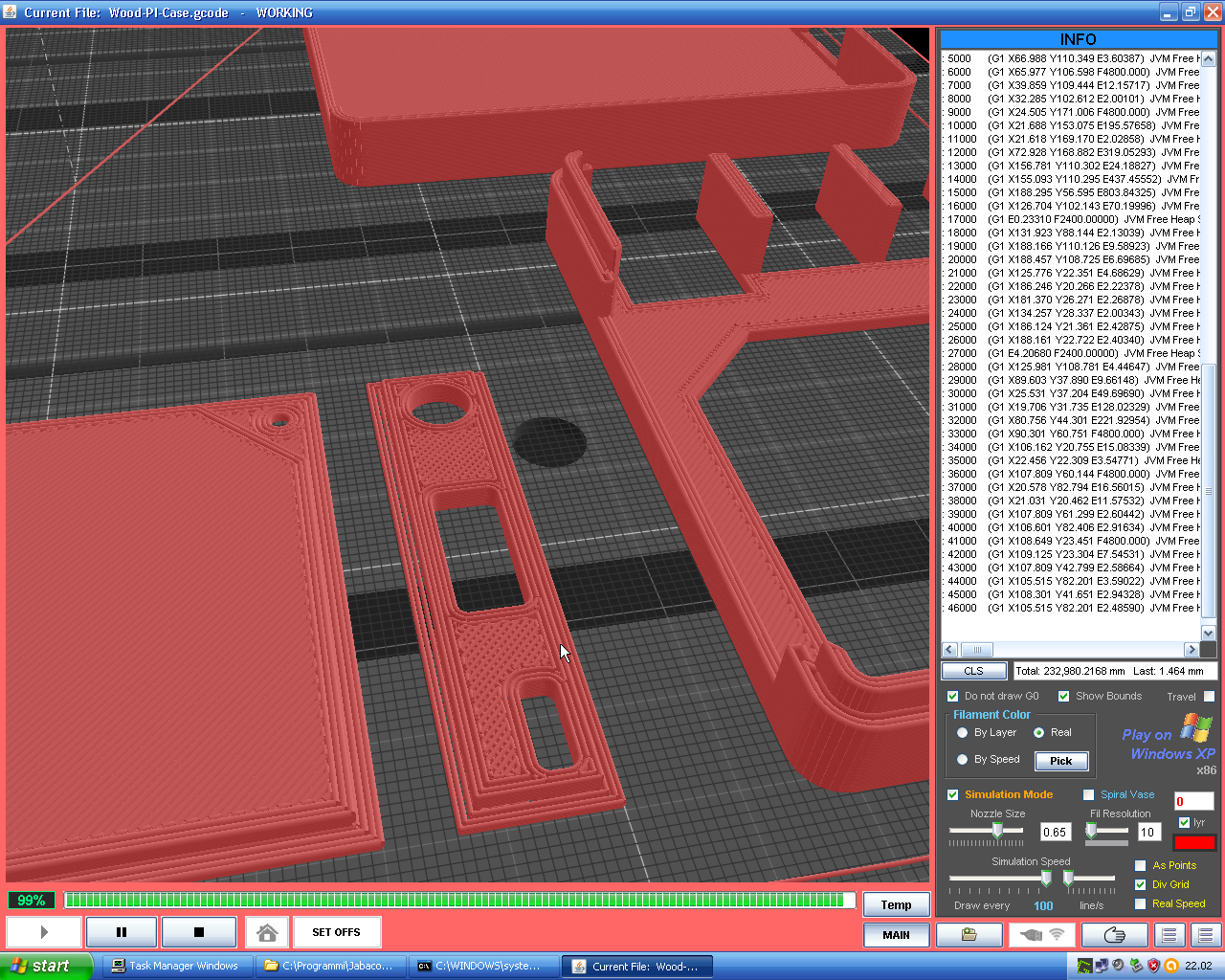Select log line 27000 in INFO list
This screenshot has height=980, width=1225.
tap(1071, 353)
